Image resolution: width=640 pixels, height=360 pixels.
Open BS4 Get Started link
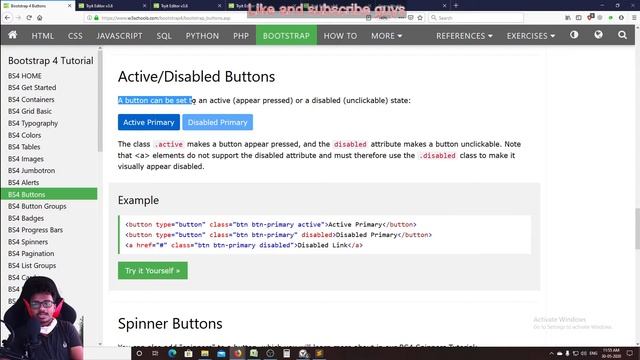[32, 87]
